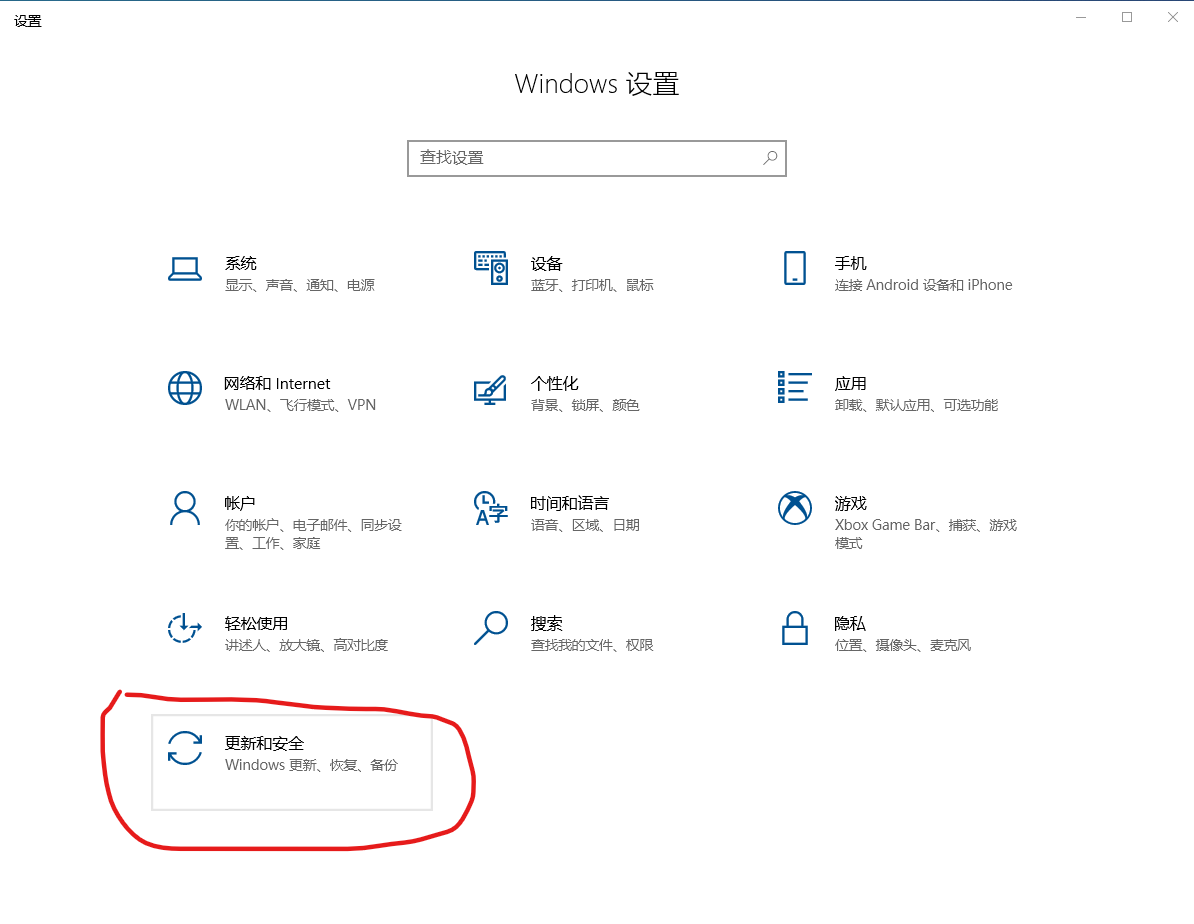
Task: Click the text 位置、摄像头、麦克风
Action: (x=903, y=645)
